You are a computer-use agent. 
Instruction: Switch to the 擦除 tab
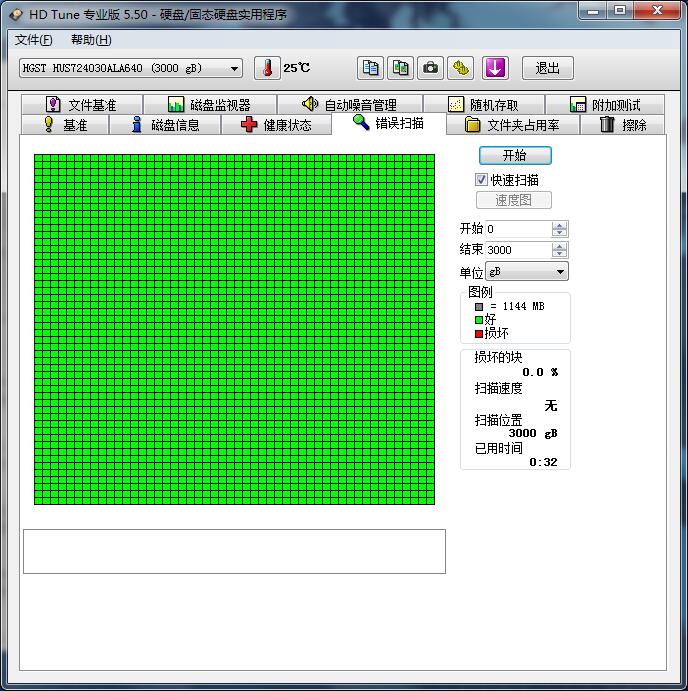[623, 125]
